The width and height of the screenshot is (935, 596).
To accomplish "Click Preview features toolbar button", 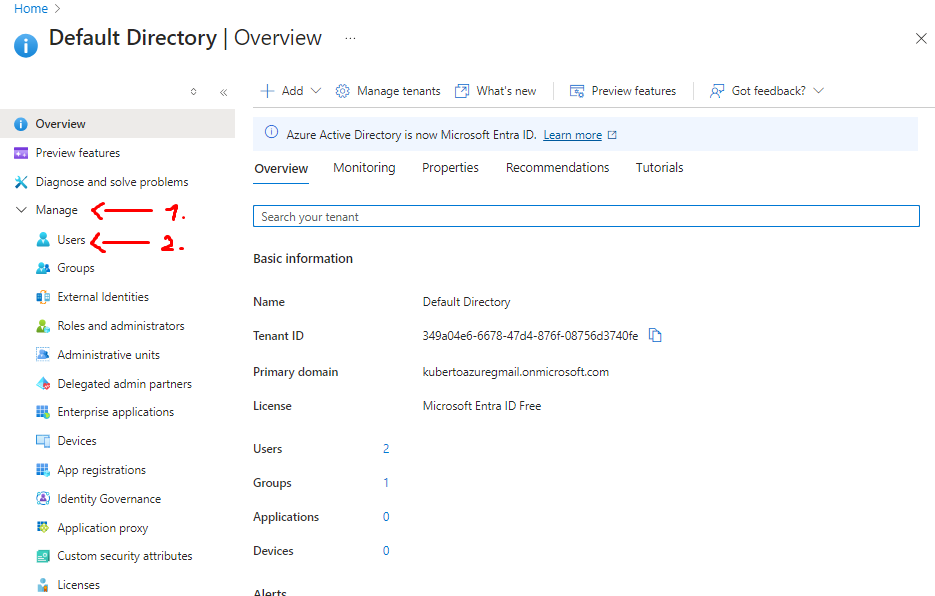I will click(x=623, y=91).
